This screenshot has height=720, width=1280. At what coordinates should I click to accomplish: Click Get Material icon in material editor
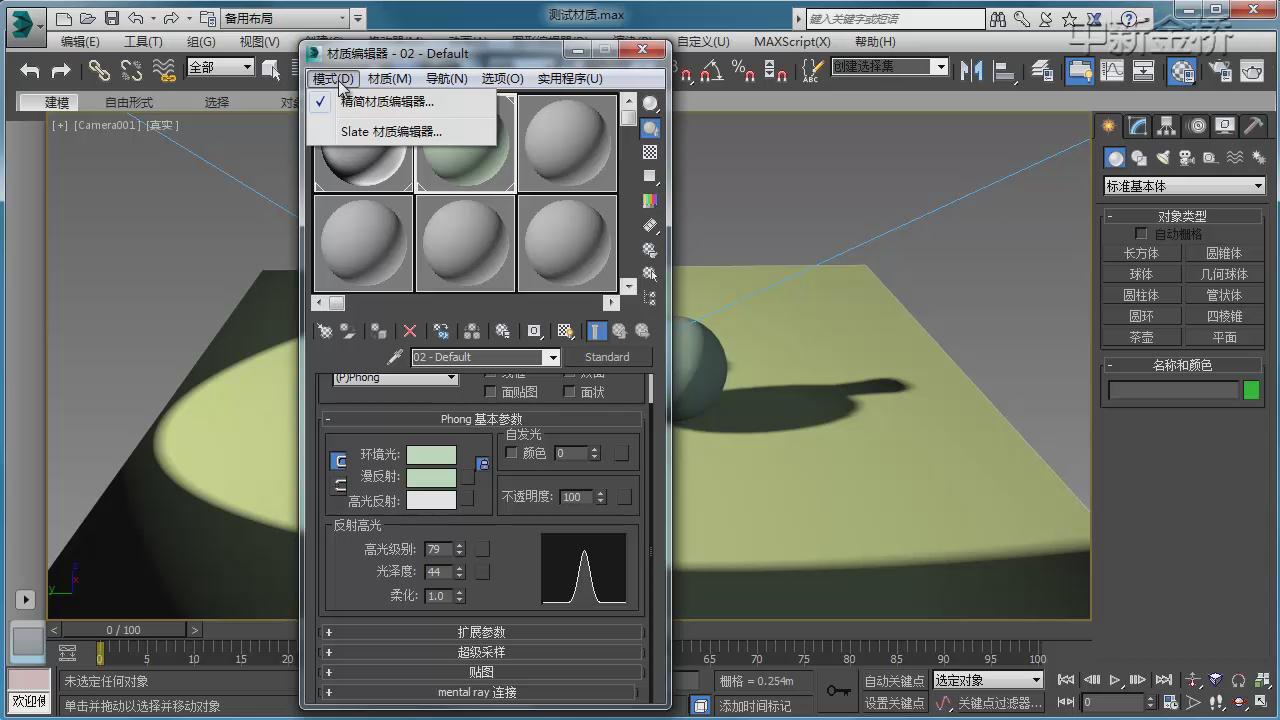(x=325, y=331)
